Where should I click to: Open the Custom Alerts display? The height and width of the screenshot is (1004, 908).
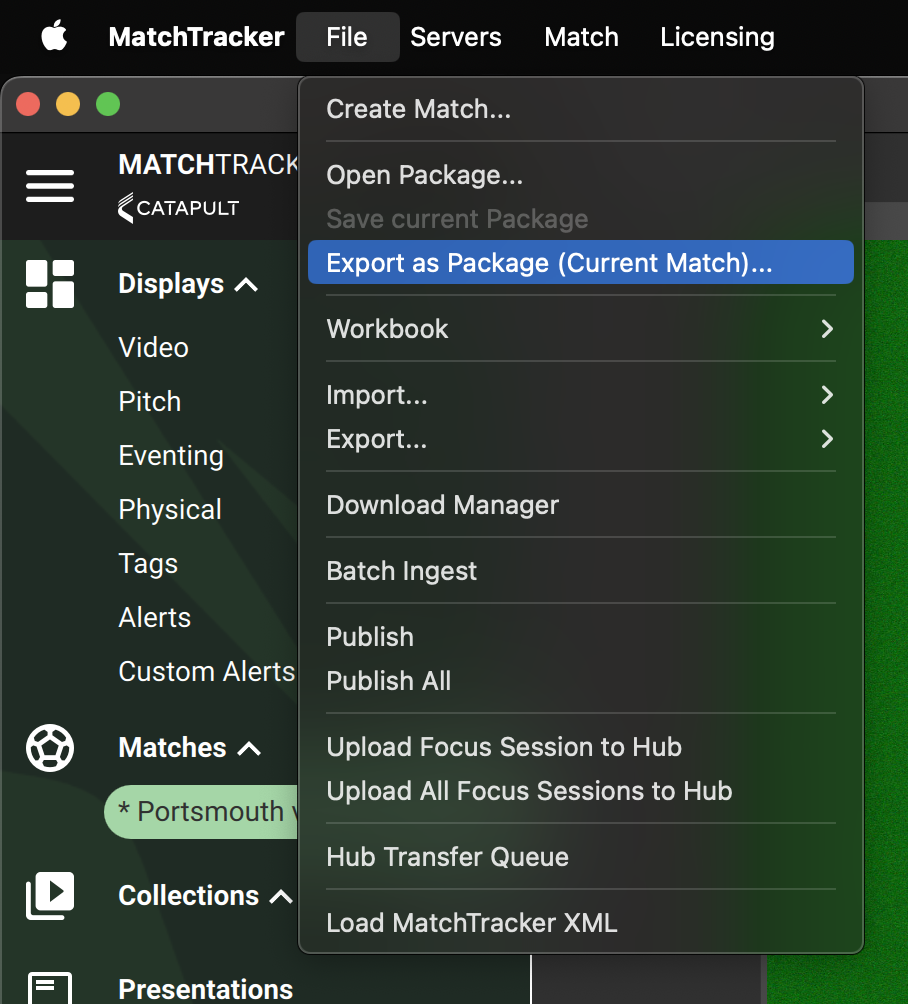click(x=207, y=672)
